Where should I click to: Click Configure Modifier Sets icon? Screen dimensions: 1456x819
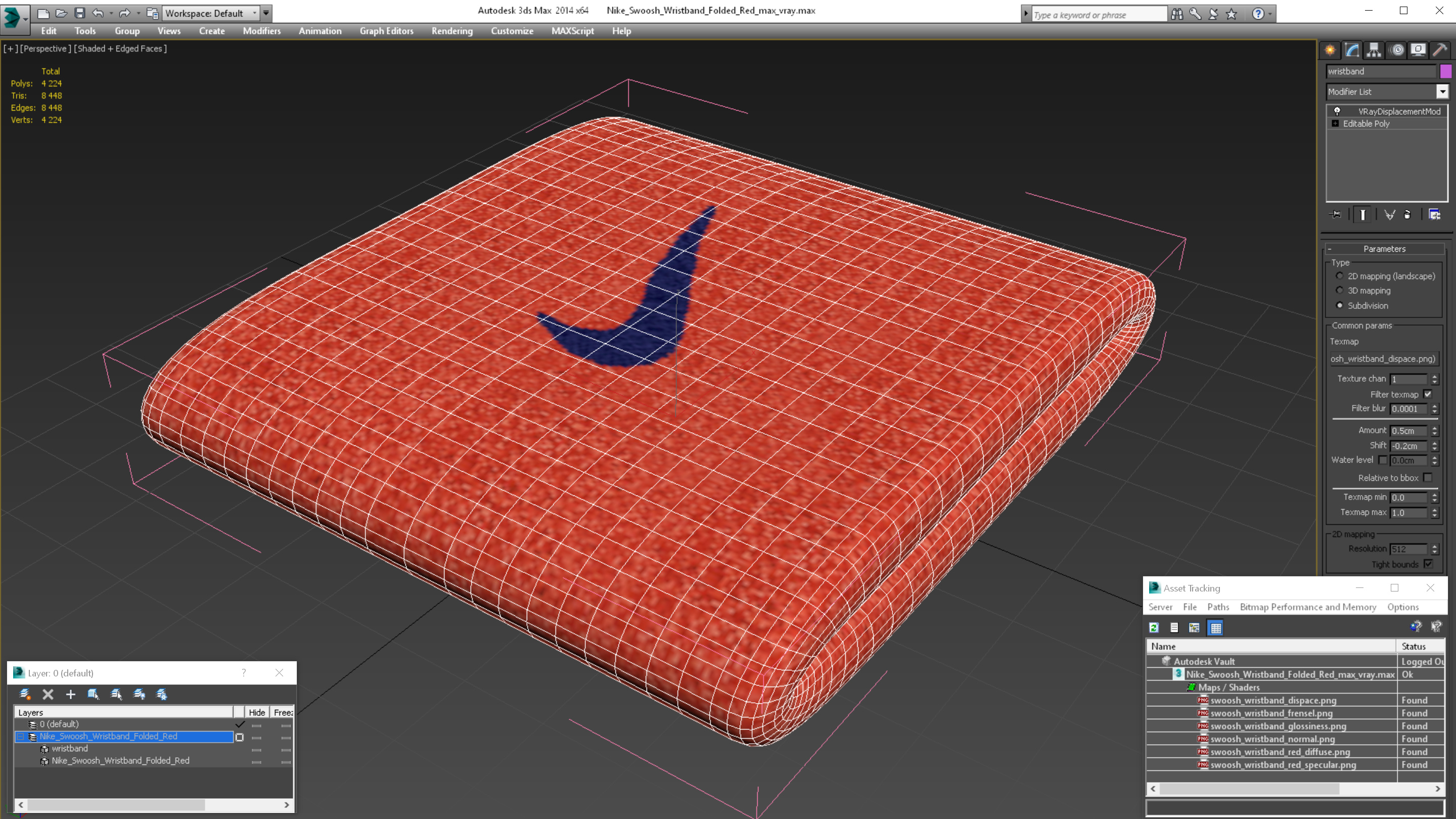point(1435,215)
